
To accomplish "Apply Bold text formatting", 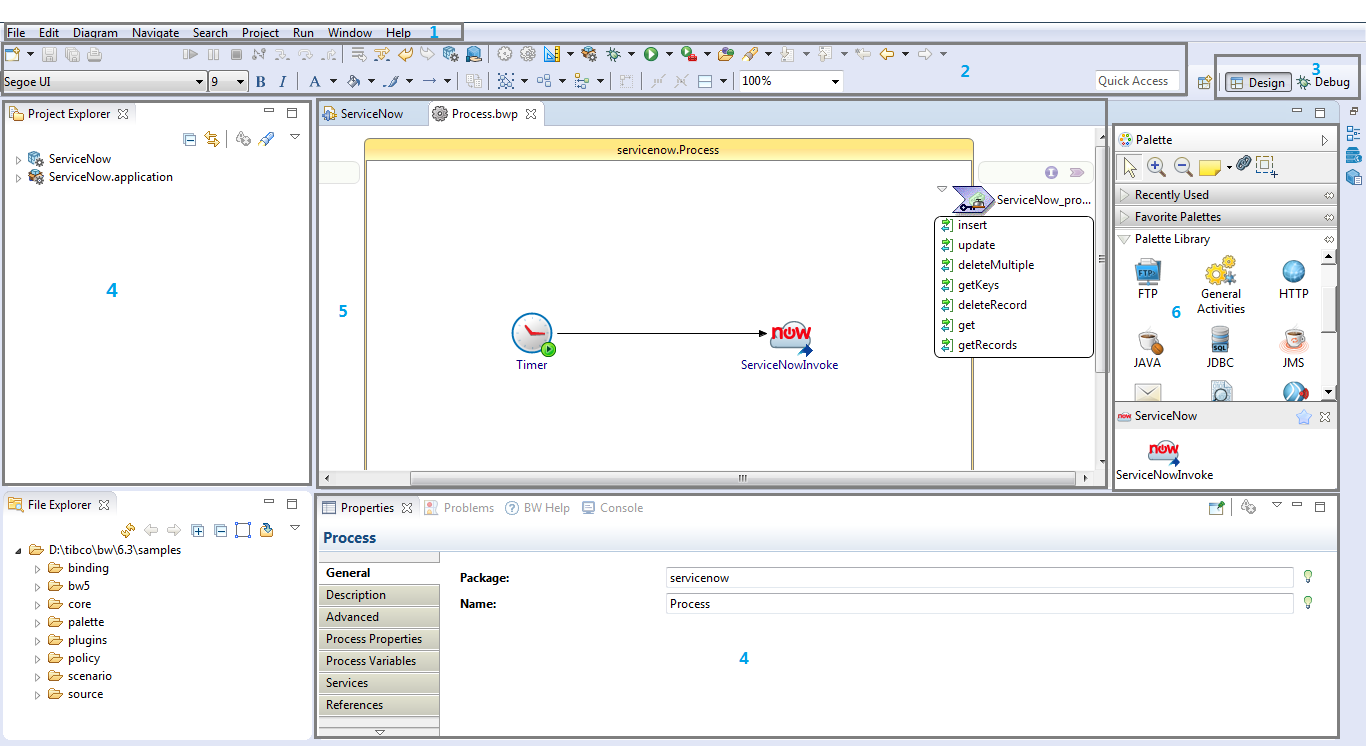I will click(261, 81).
